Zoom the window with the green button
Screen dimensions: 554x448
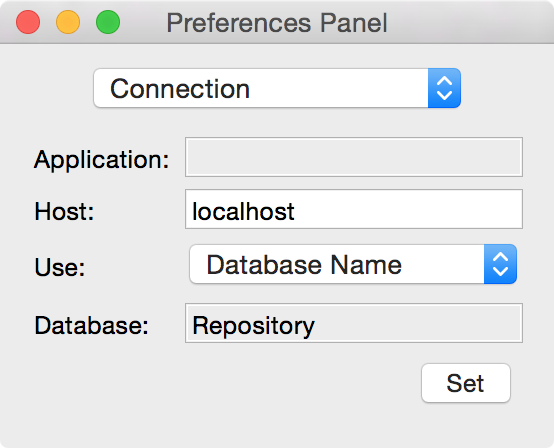tap(108, 22)
